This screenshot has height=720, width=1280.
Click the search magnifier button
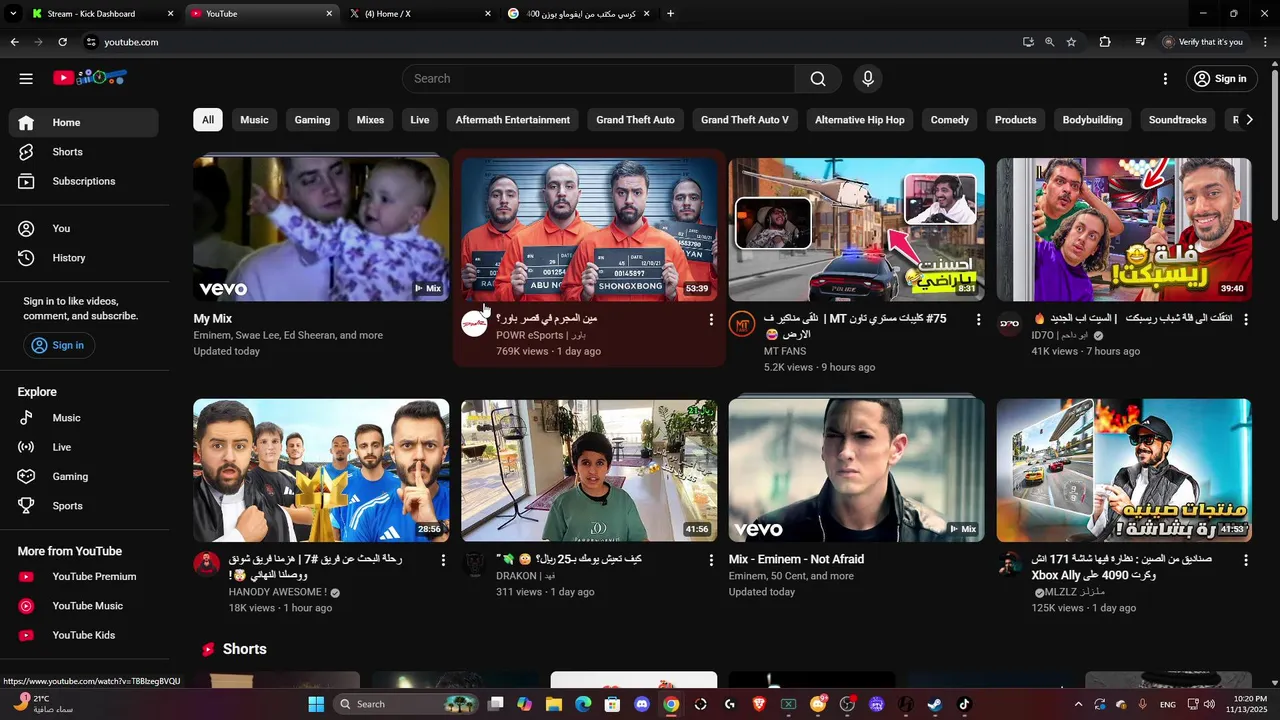pos(818,78)
